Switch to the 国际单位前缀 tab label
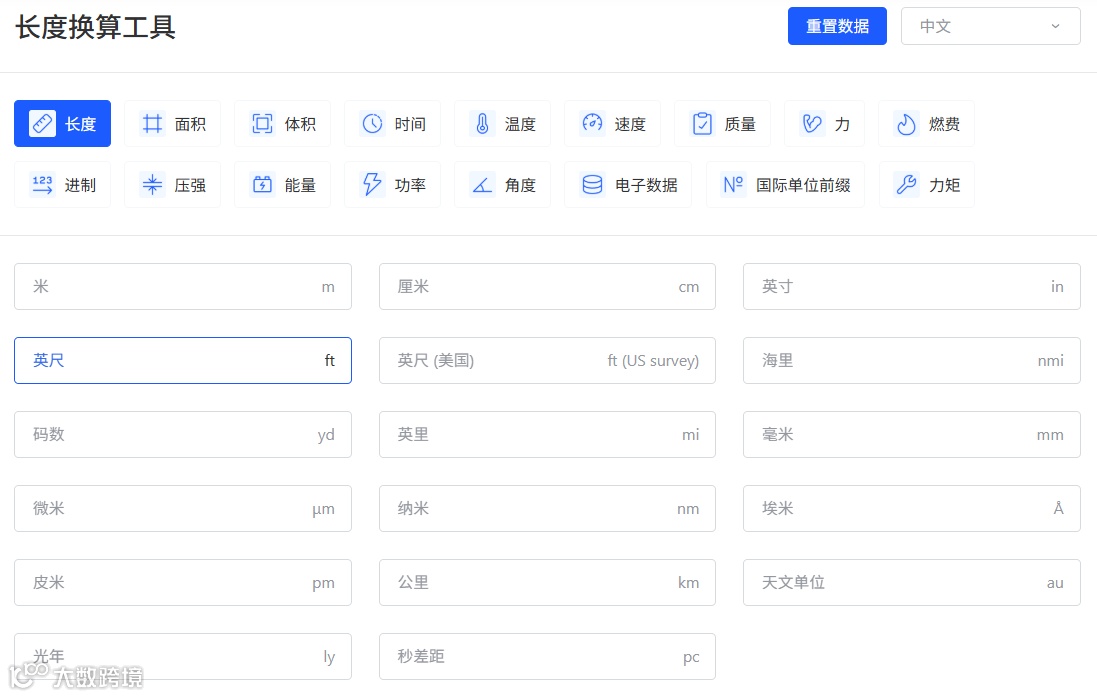1097x697 pixels. 803,185
